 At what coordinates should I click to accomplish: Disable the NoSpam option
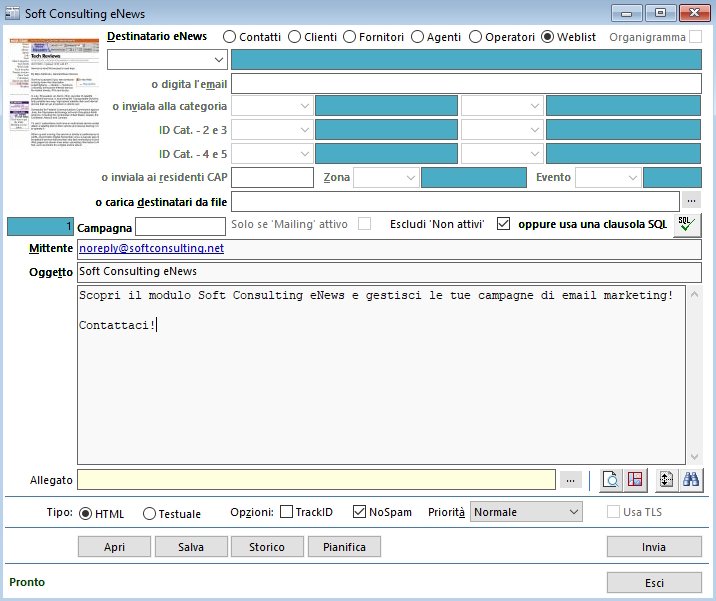pos(359,511)
